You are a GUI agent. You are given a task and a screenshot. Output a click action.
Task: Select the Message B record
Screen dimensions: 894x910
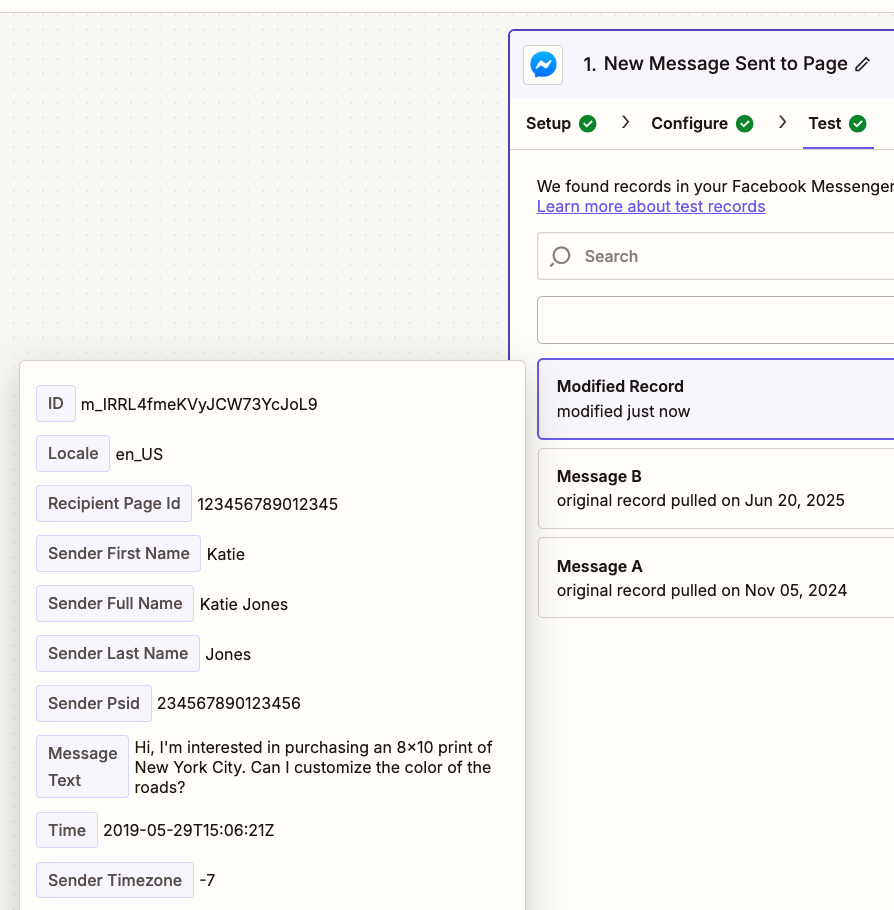click(x=715, y=488)
